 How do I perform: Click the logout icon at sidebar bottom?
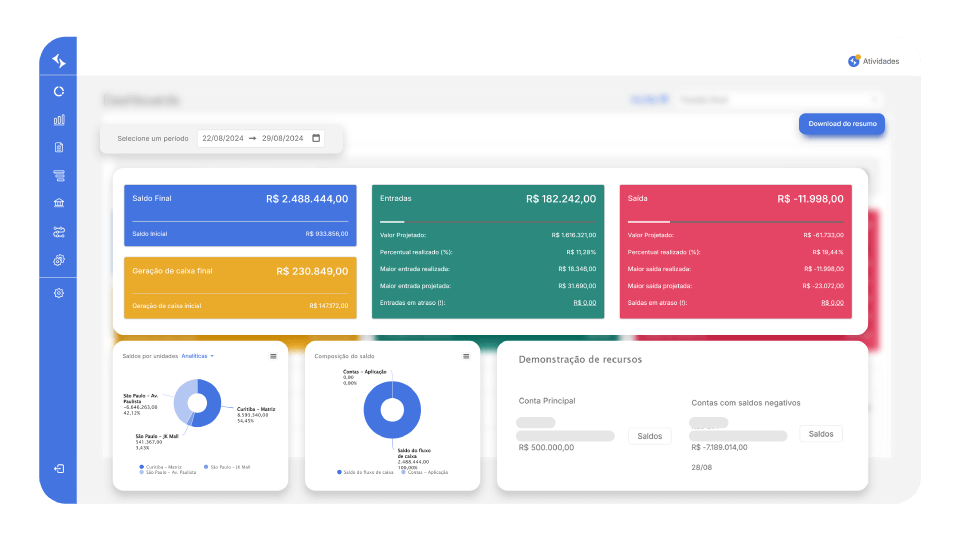[59, 469]
